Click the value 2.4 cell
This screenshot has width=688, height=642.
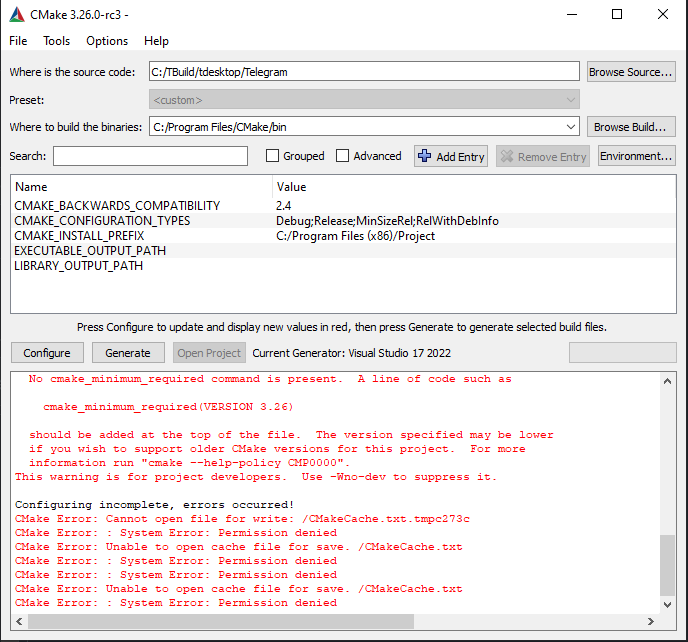pyautogui.click(x=283, y=205)
